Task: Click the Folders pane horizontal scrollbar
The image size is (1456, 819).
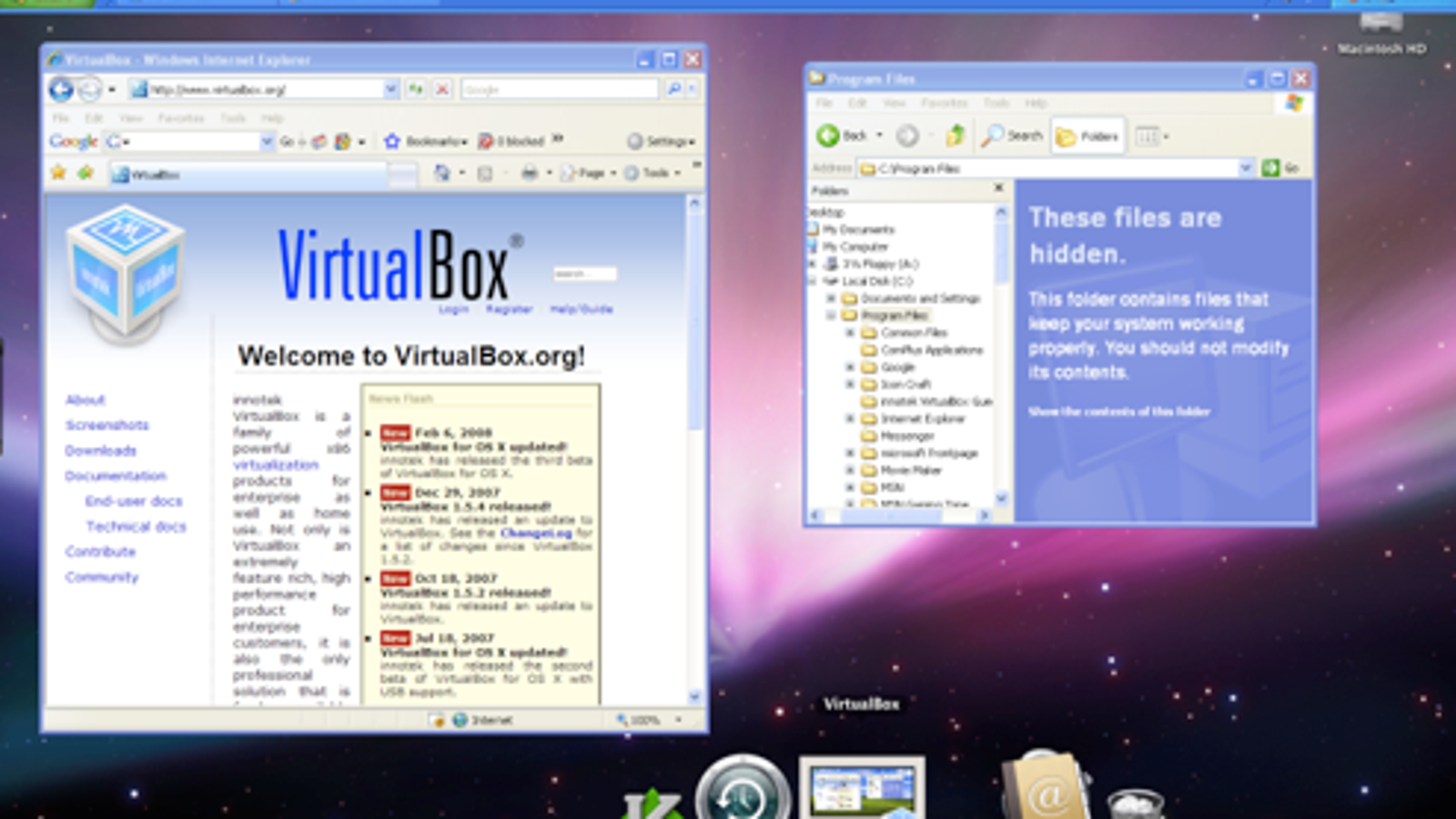Action: point(898,515)
